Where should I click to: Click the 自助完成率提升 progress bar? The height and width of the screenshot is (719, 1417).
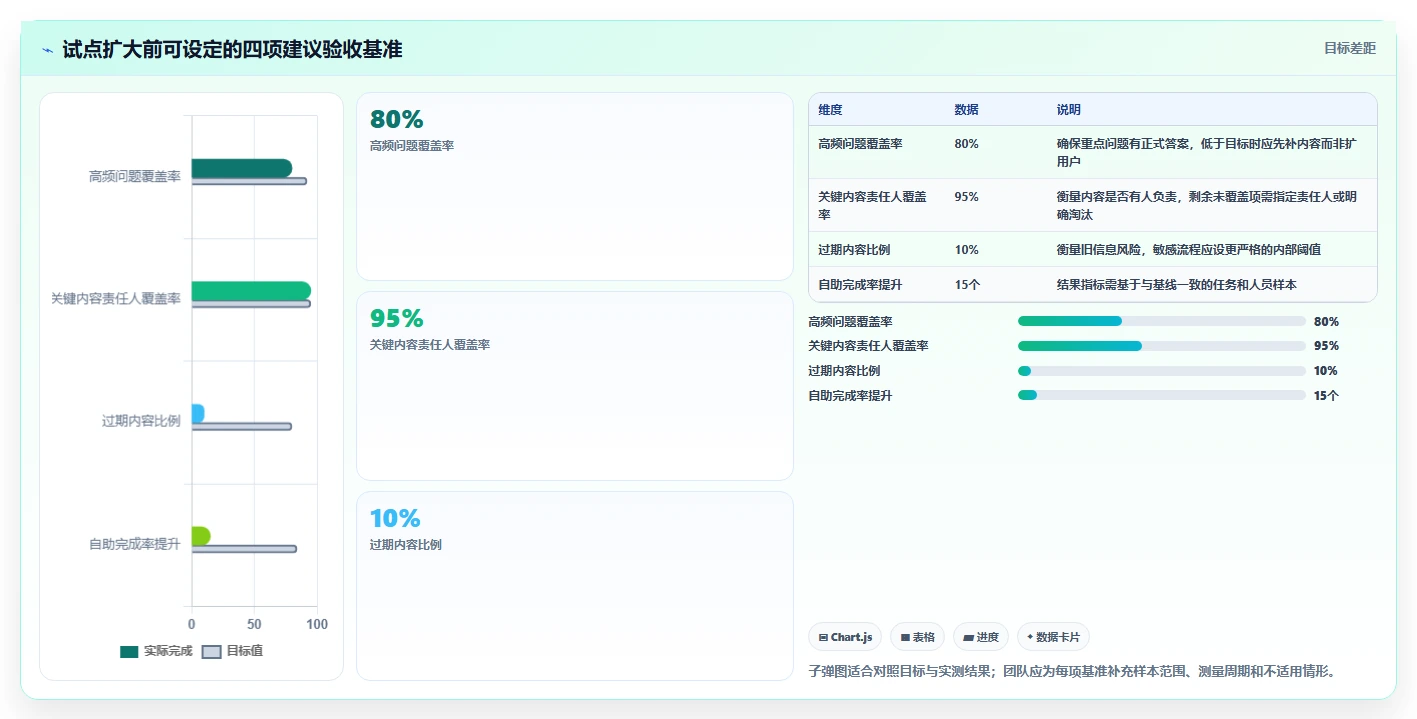point(1161,395)
